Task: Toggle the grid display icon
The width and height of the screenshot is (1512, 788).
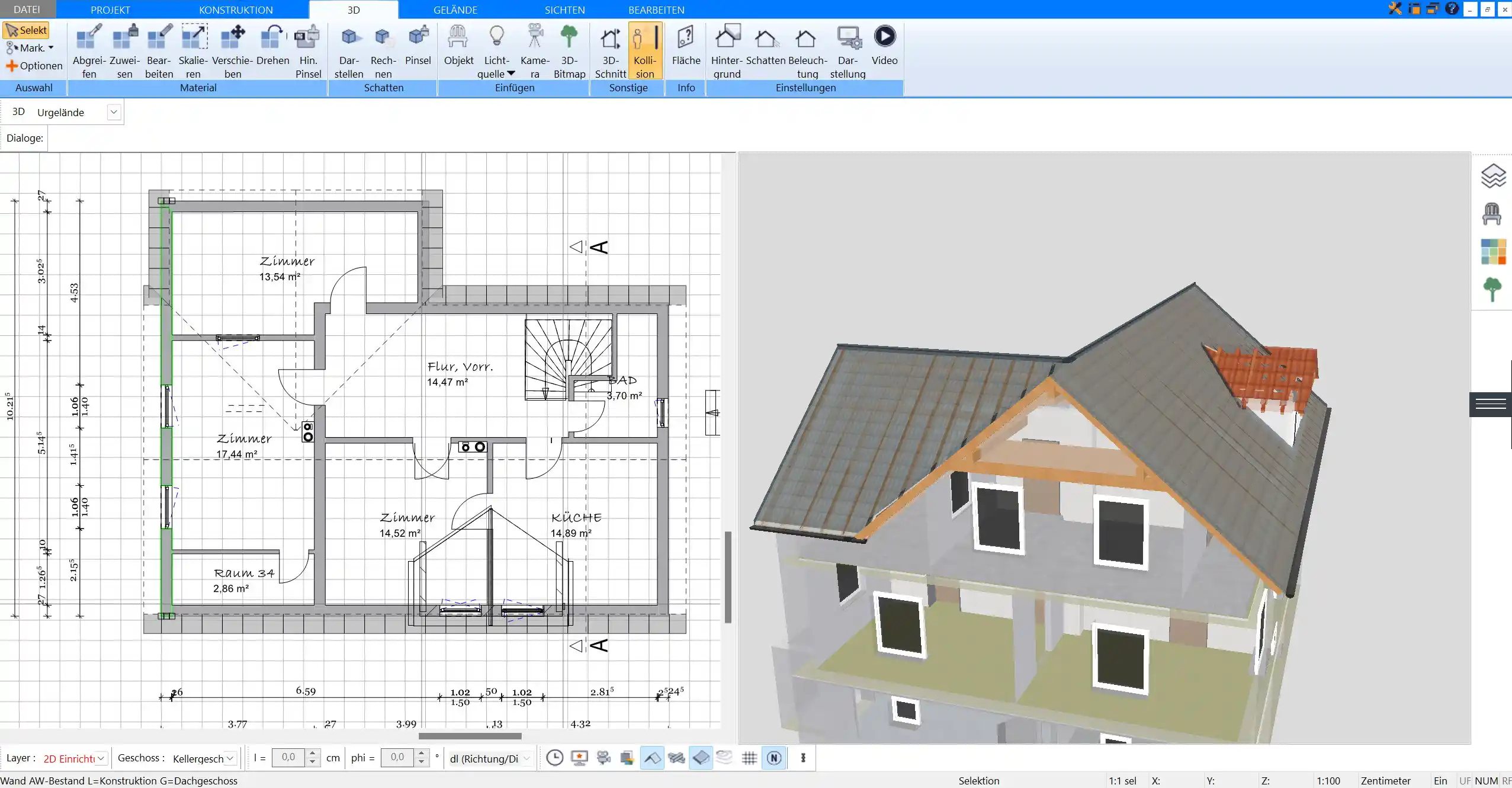Action: point(749,758)
